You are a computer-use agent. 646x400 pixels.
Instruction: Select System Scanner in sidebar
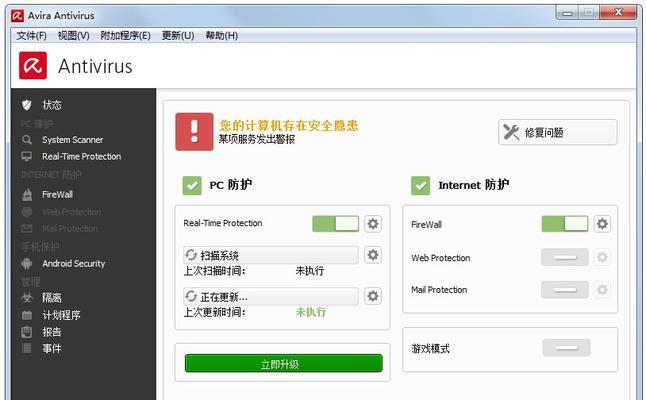pos(73,140)
